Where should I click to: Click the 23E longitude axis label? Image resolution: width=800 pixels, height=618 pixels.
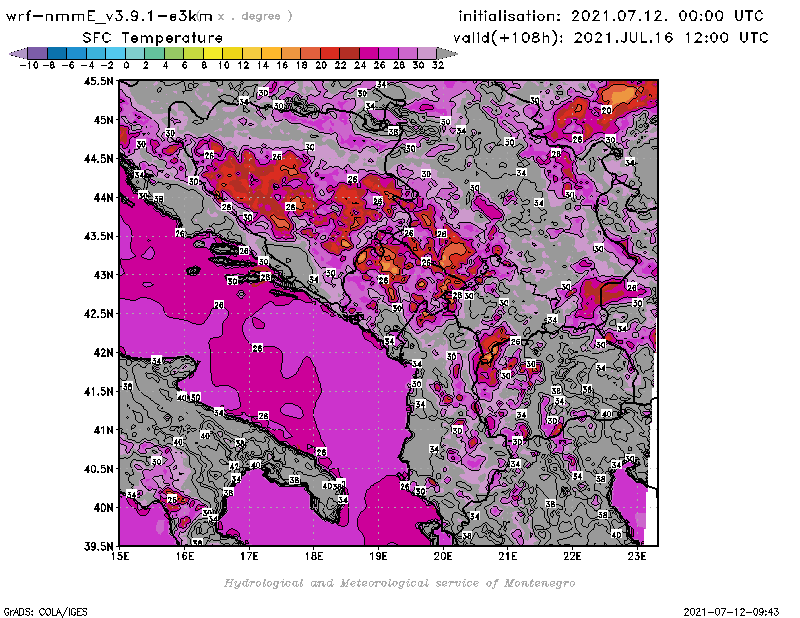pyautogui.click(x=637, y=556)
